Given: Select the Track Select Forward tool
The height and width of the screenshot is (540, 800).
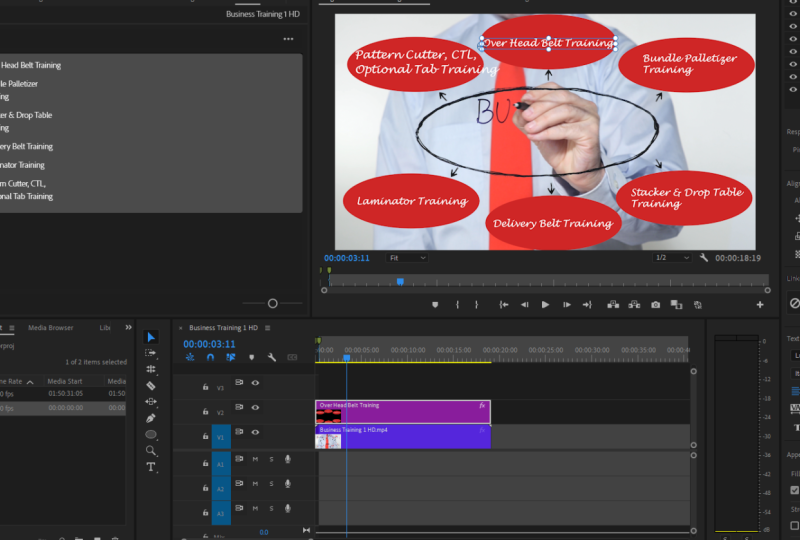Looking at the screenshot, I should click(x=151, y=353).
